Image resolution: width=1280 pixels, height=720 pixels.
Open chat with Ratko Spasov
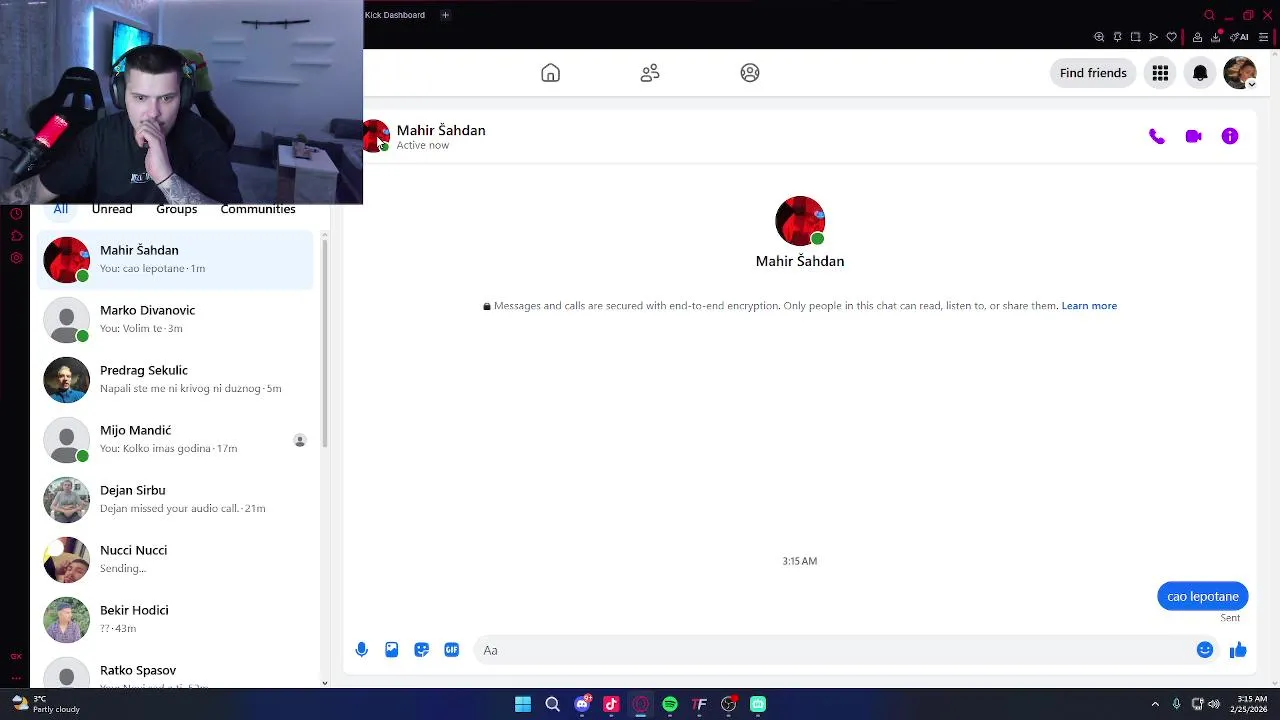pos(176,672)
